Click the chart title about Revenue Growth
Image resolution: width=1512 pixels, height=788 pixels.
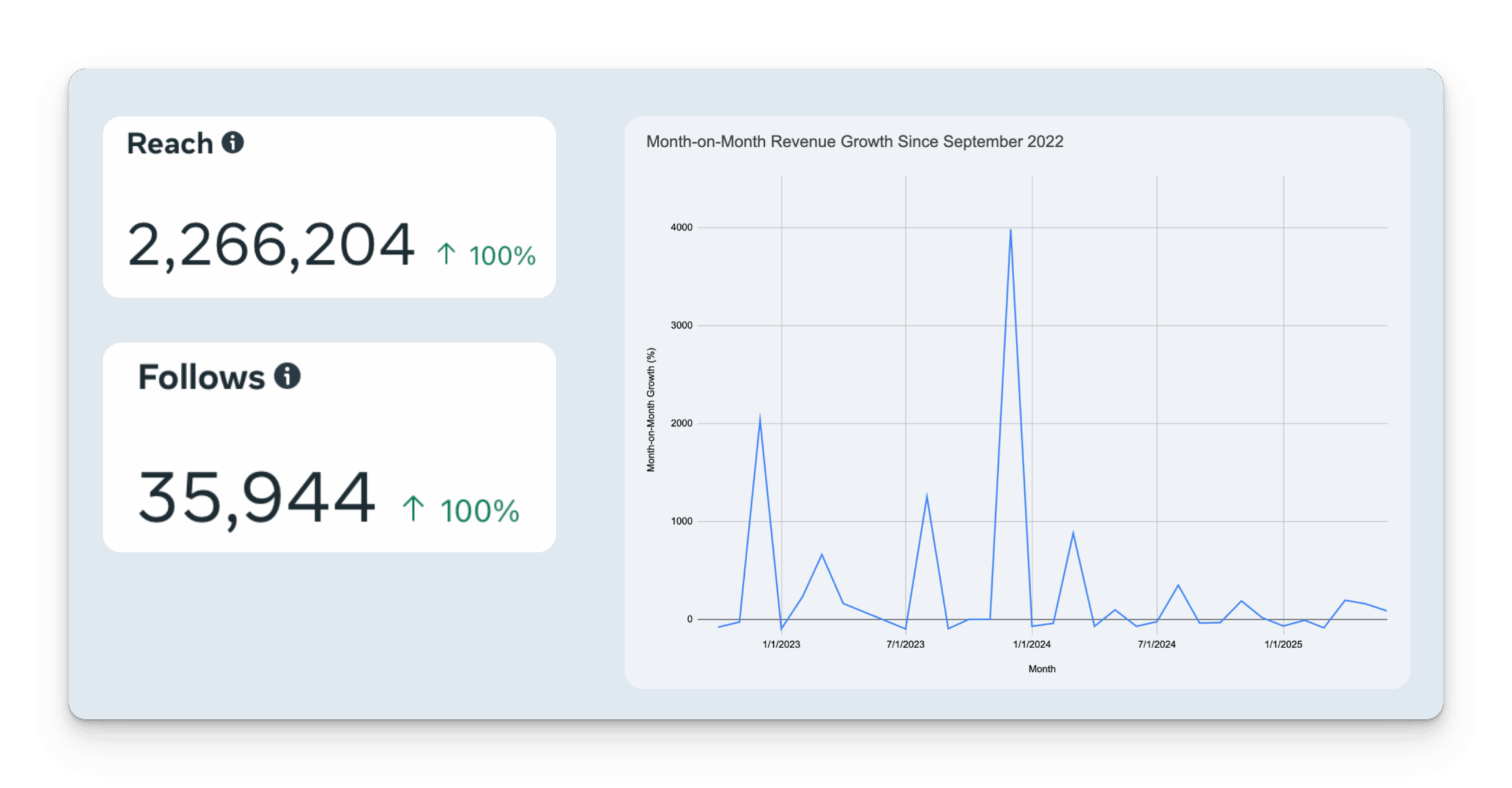tap(855, 141)
